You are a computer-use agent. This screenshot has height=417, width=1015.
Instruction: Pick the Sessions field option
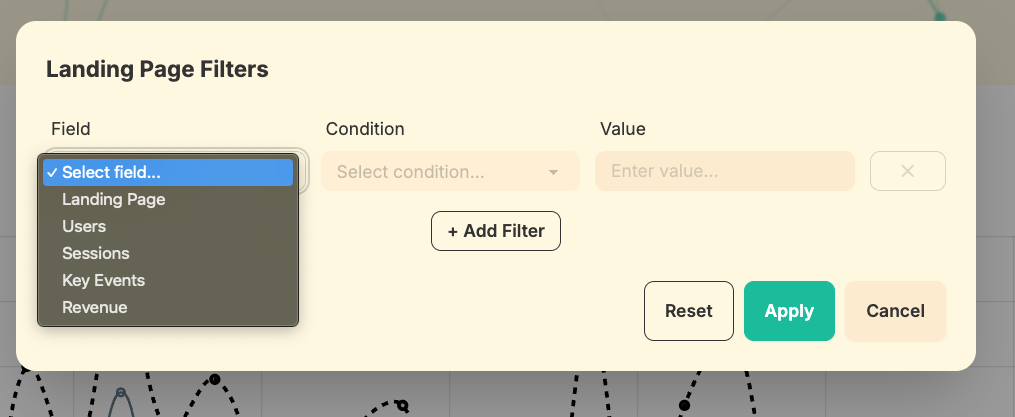pos(96,253)
